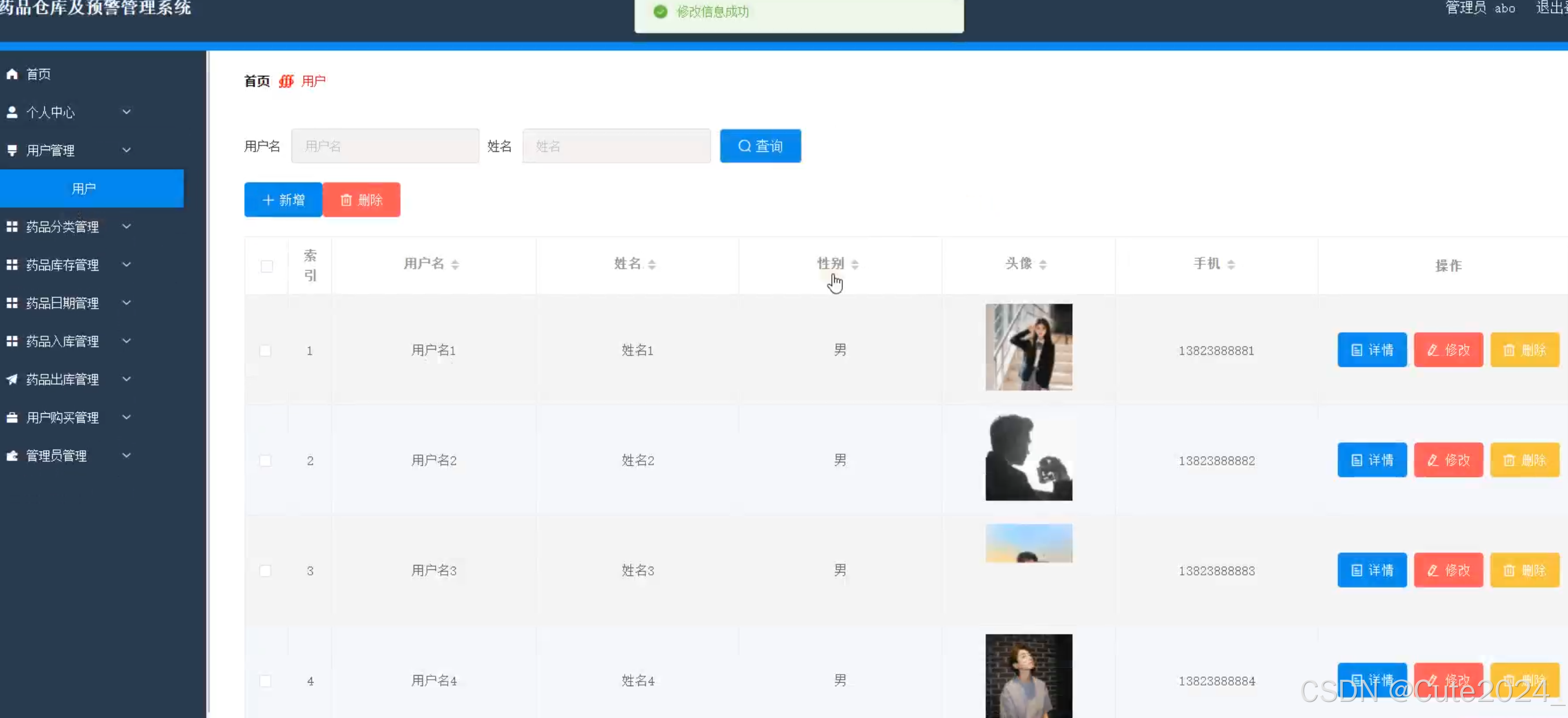Collapse the 用户管理 menu chevron
This screenshot has height=718, width=1568.
[x=127, y=150]
